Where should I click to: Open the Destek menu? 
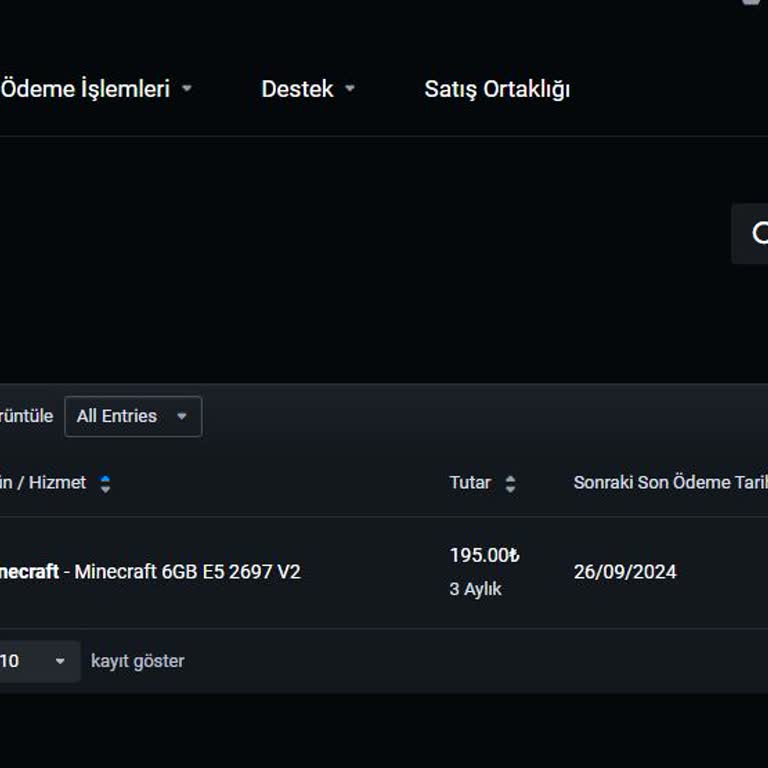pyautogui.click(x=297, y=89)
